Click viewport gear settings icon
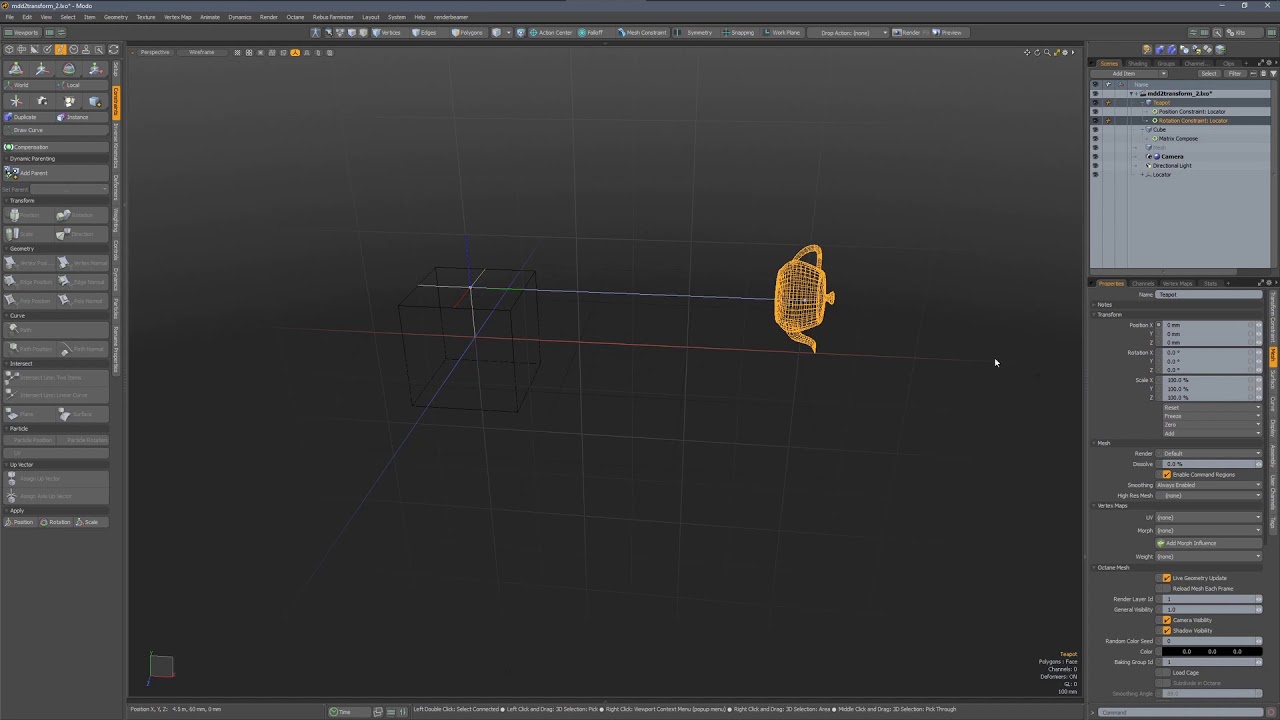 pos(1065,52)
